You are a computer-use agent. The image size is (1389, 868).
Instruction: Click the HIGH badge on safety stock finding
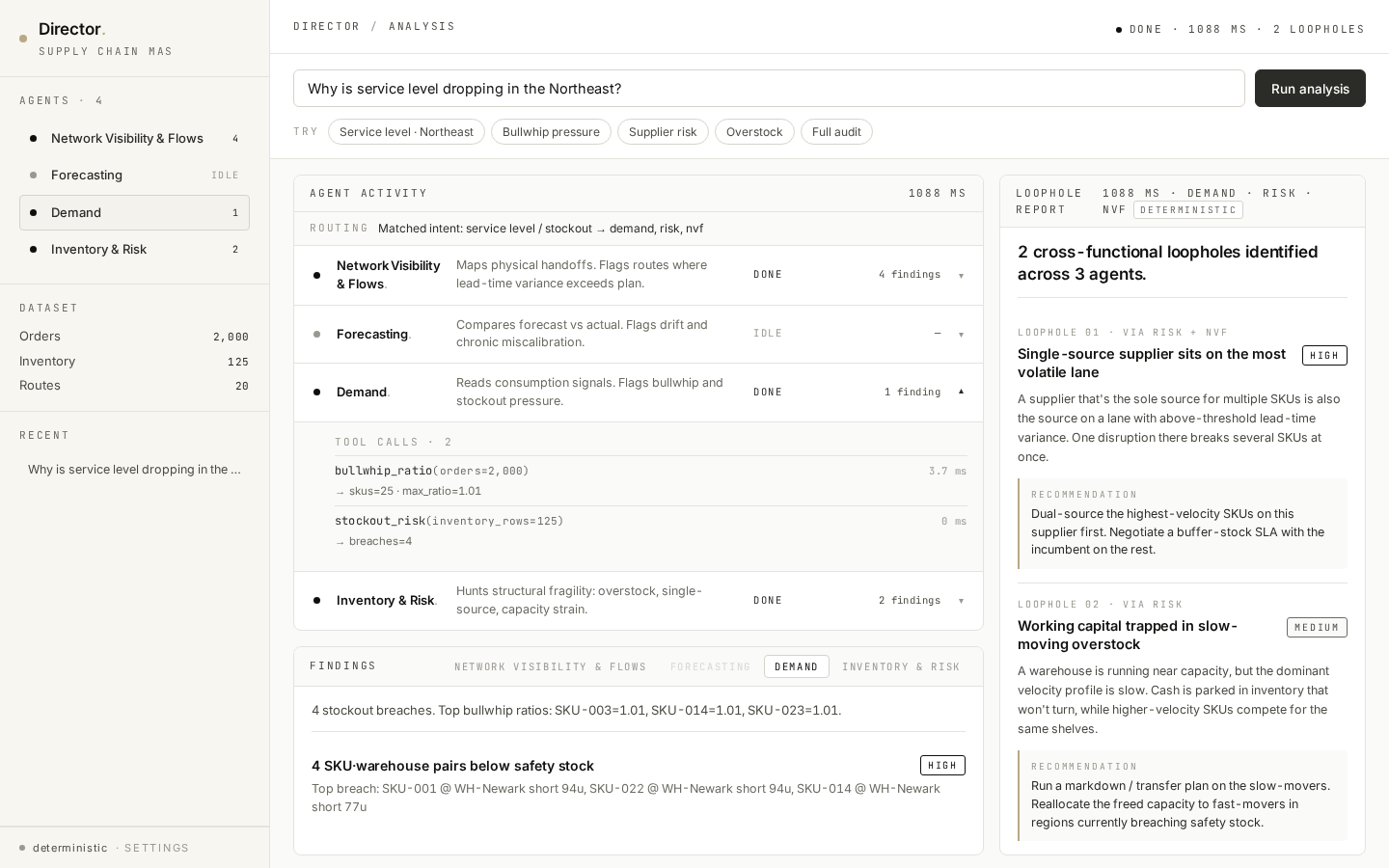(942, 765)
